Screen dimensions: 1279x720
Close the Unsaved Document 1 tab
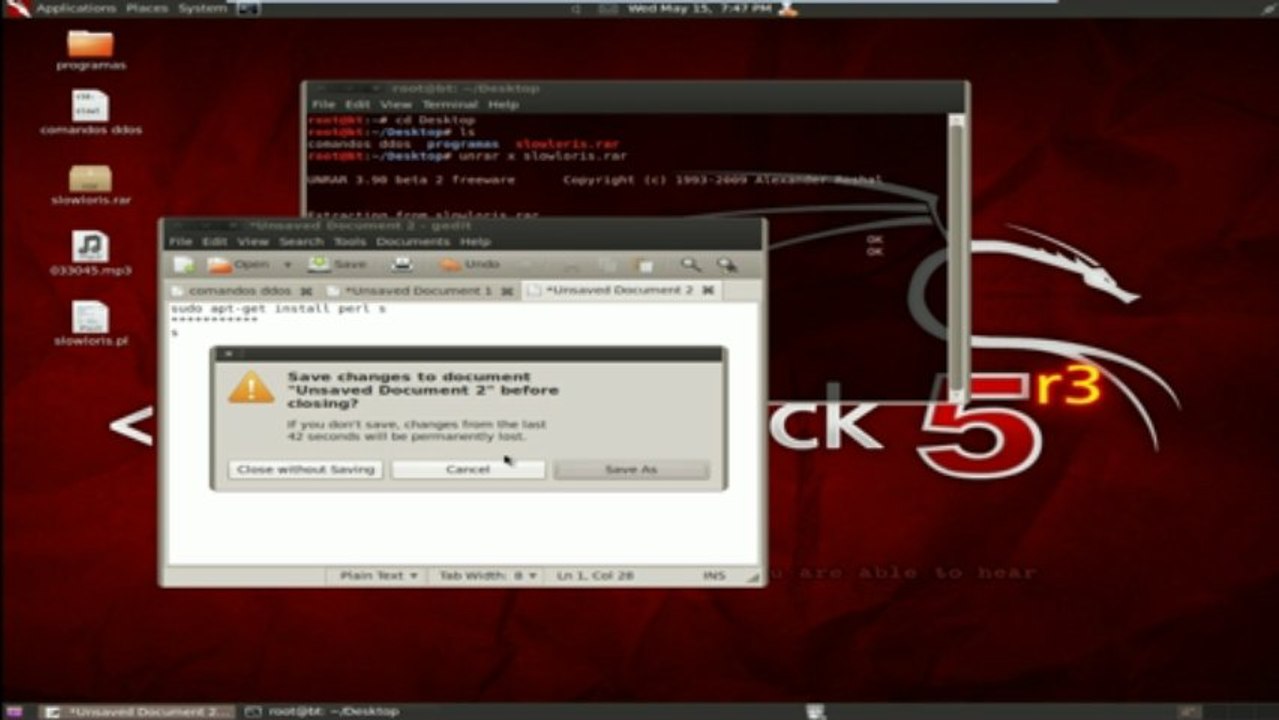[x=507, y=291]
